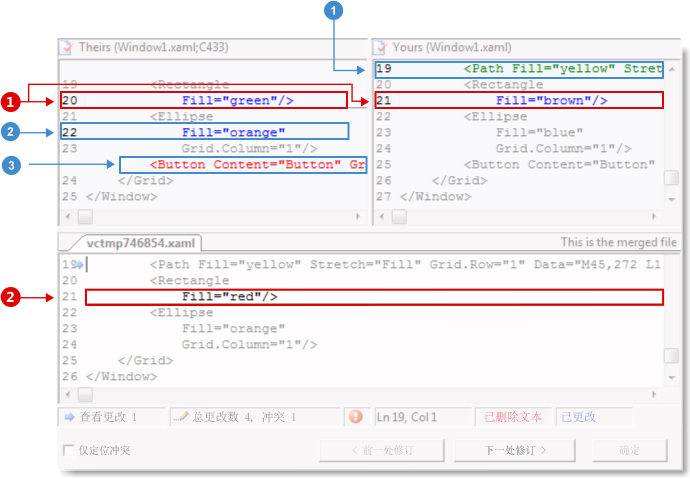Click the Ln 19, Col 1 status field
690x479 pixels.
point(422,417)
